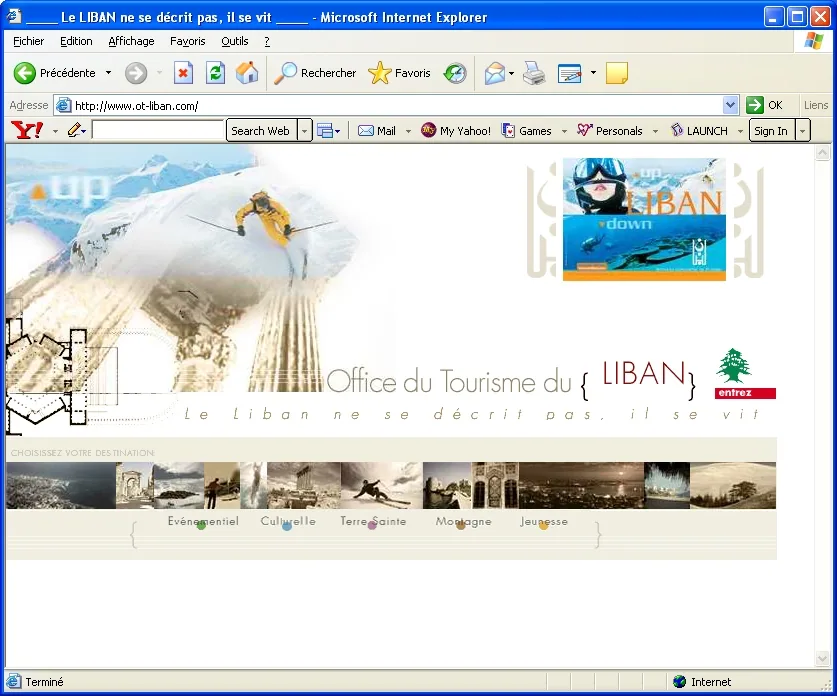This screenshot has width=837, height=696.
Task: Open Favoris star panel
Action: click(380, 73)
